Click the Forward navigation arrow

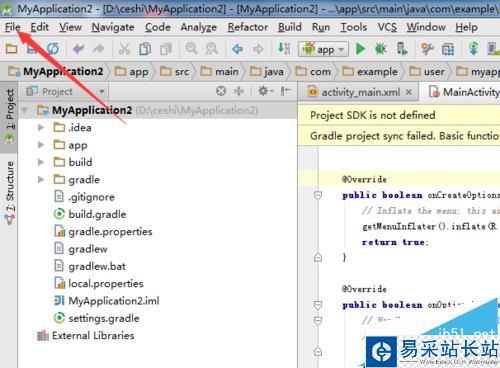pos(258,49)
